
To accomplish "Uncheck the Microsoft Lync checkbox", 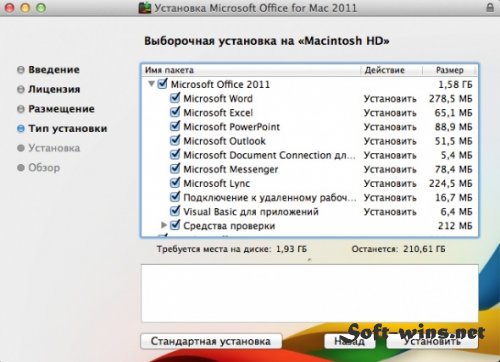I will coord(175,183).
